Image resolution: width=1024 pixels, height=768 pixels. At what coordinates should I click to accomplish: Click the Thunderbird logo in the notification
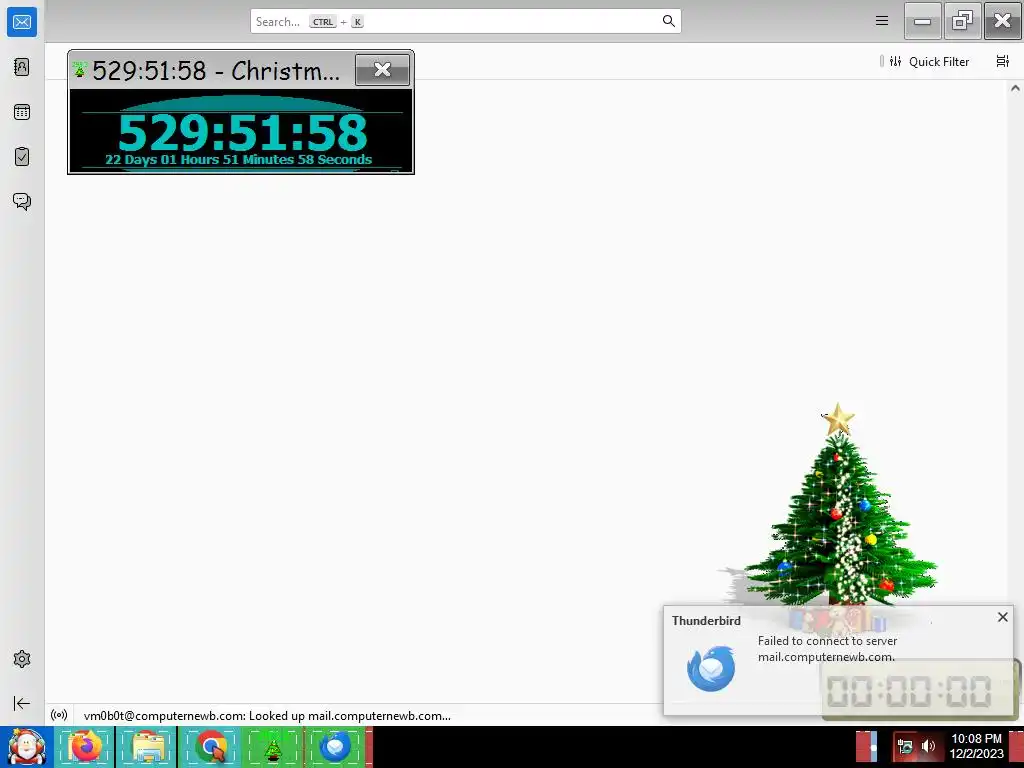click(711, 669)
